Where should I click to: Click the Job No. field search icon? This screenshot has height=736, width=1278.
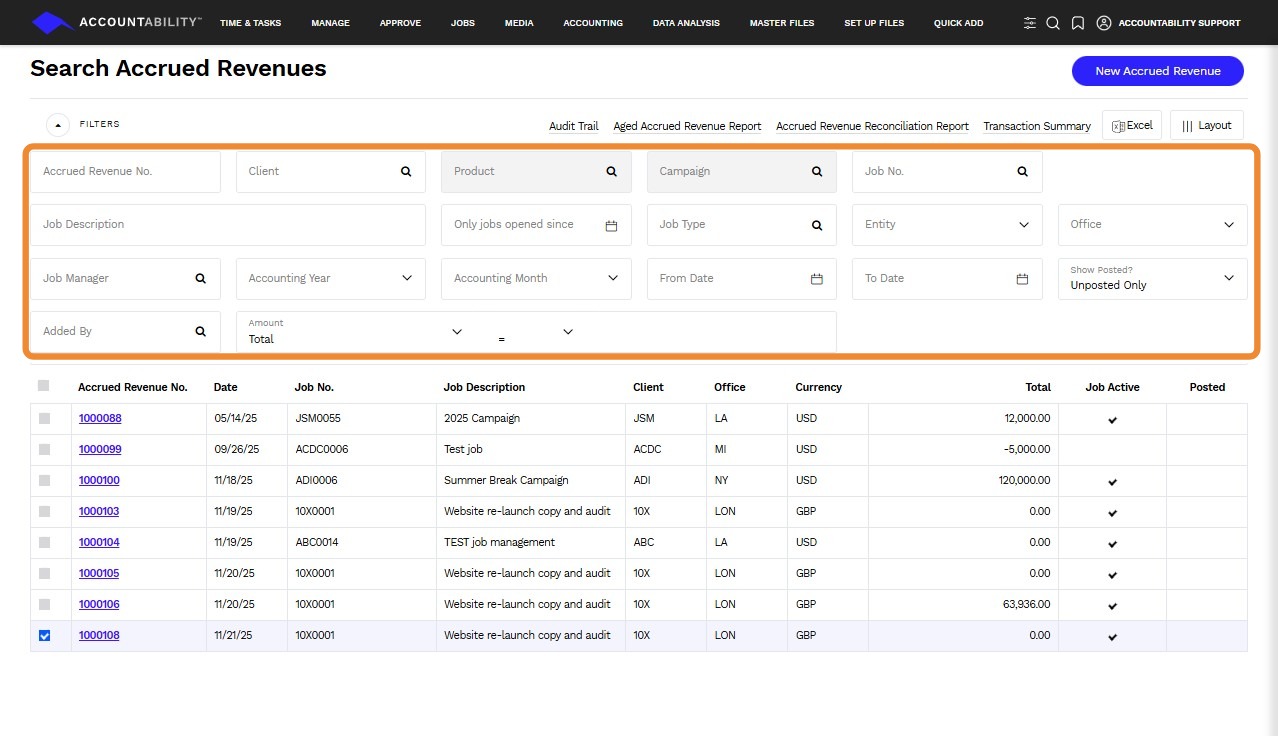coord(1022,171)
